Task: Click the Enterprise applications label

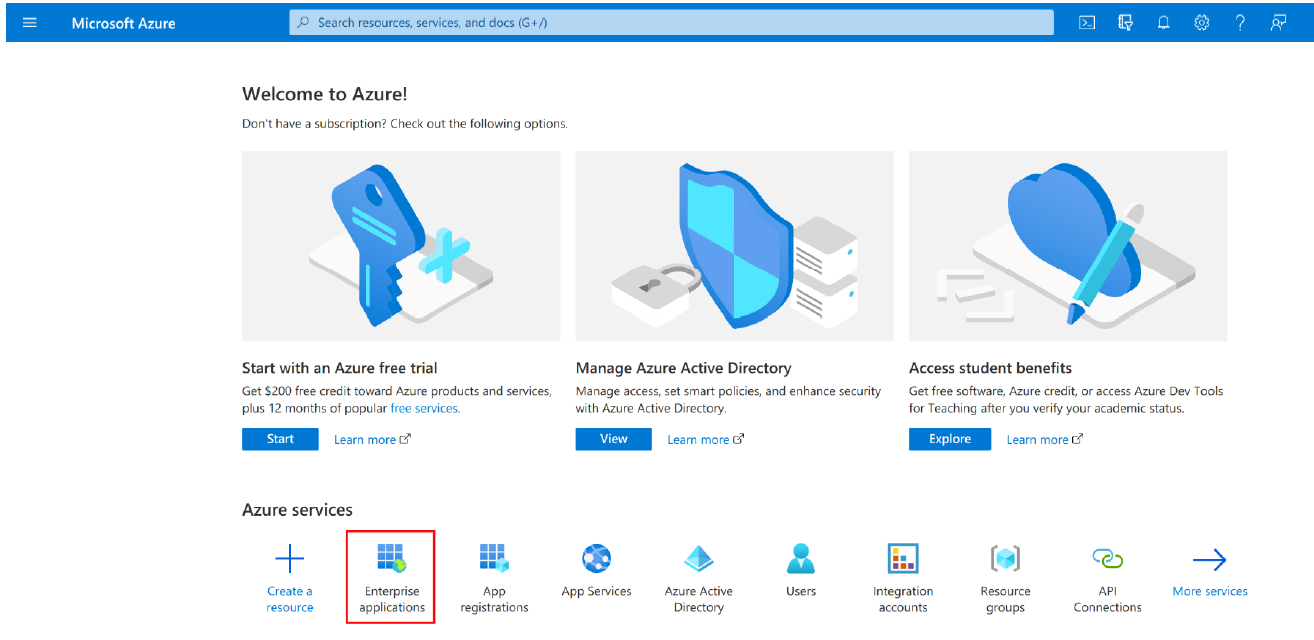Action: [x=392, y=599]
